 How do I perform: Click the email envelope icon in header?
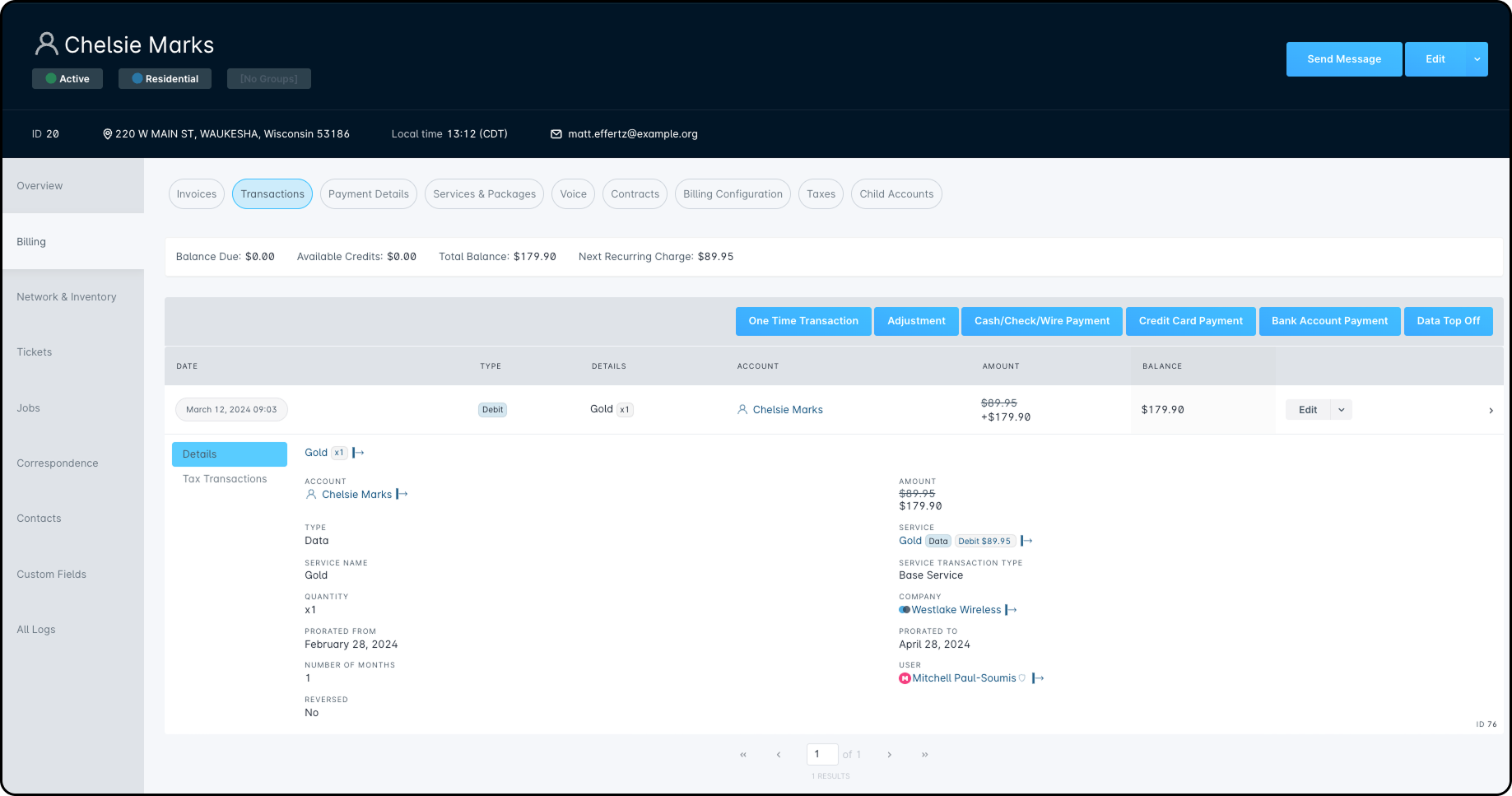(556, 134)
